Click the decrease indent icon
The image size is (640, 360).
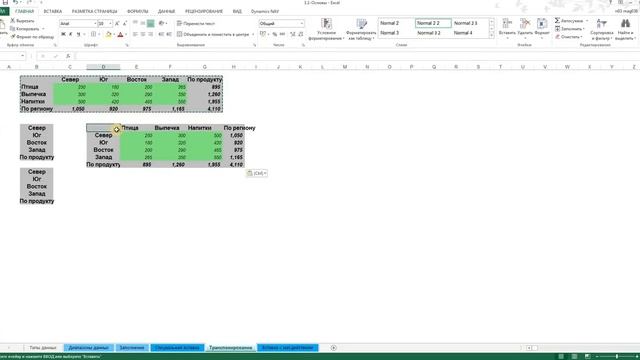click(x=161, y=34)
